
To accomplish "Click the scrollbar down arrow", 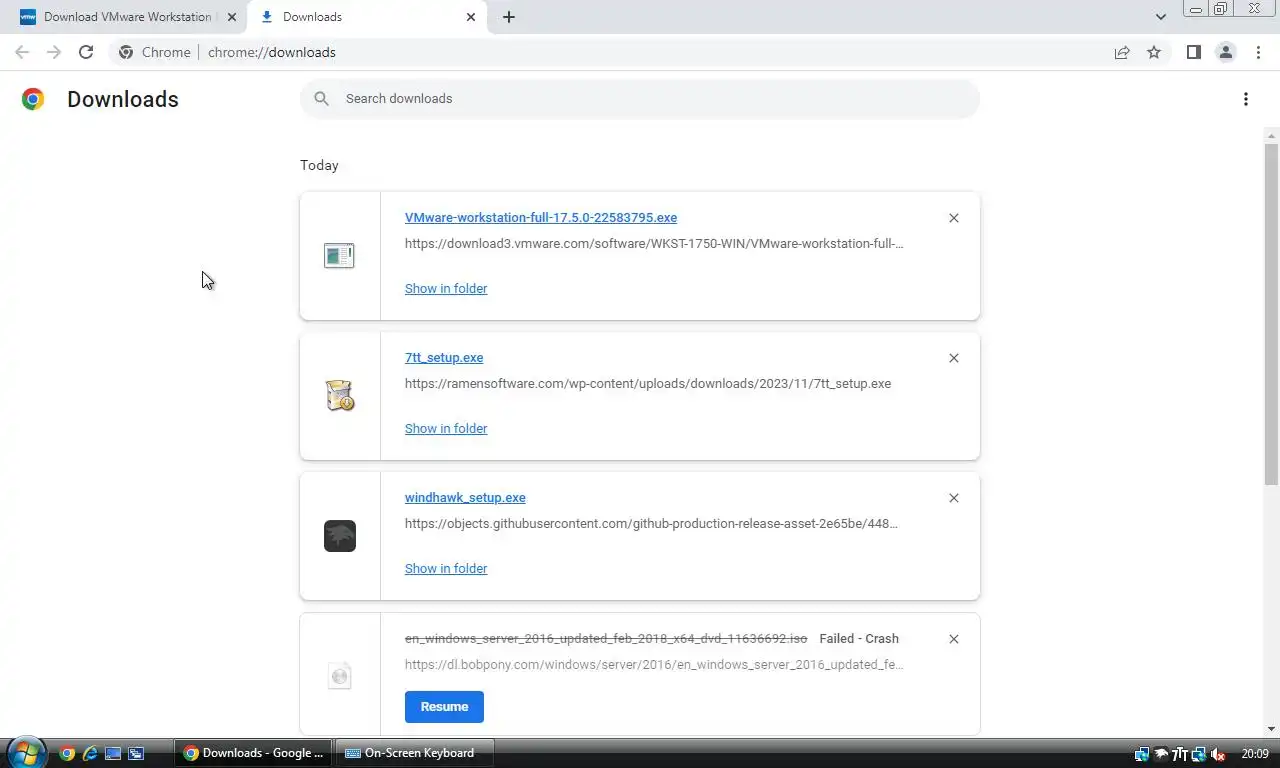I will [1271, 729].
